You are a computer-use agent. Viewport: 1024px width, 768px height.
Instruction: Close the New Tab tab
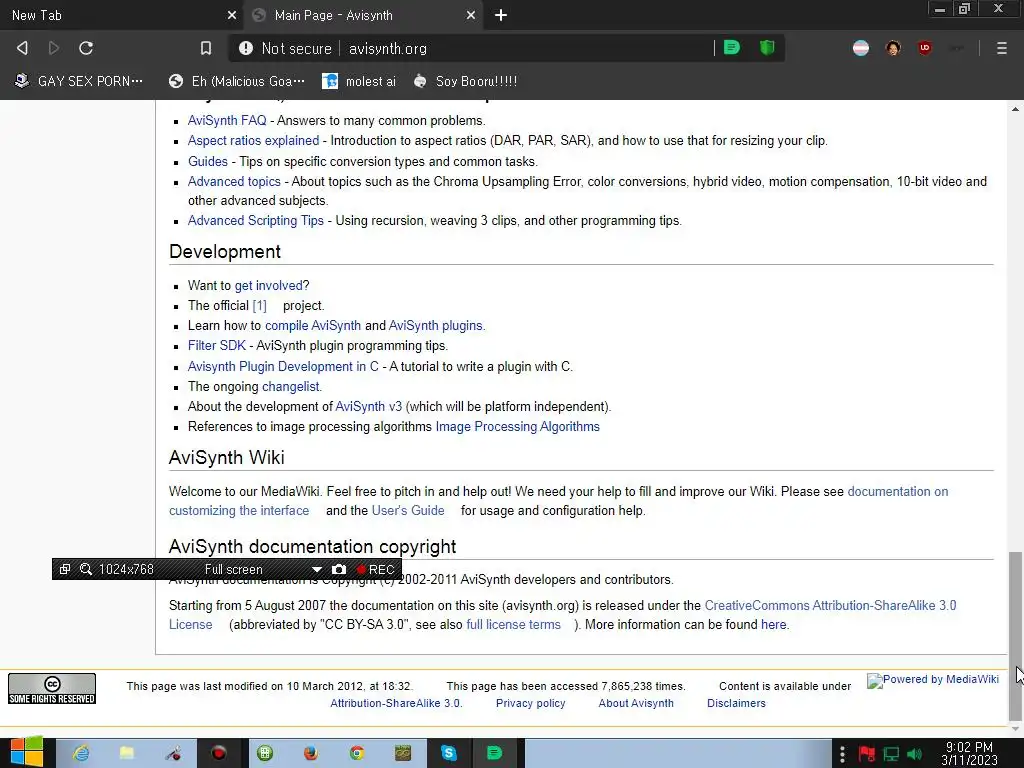click(232, 15)
